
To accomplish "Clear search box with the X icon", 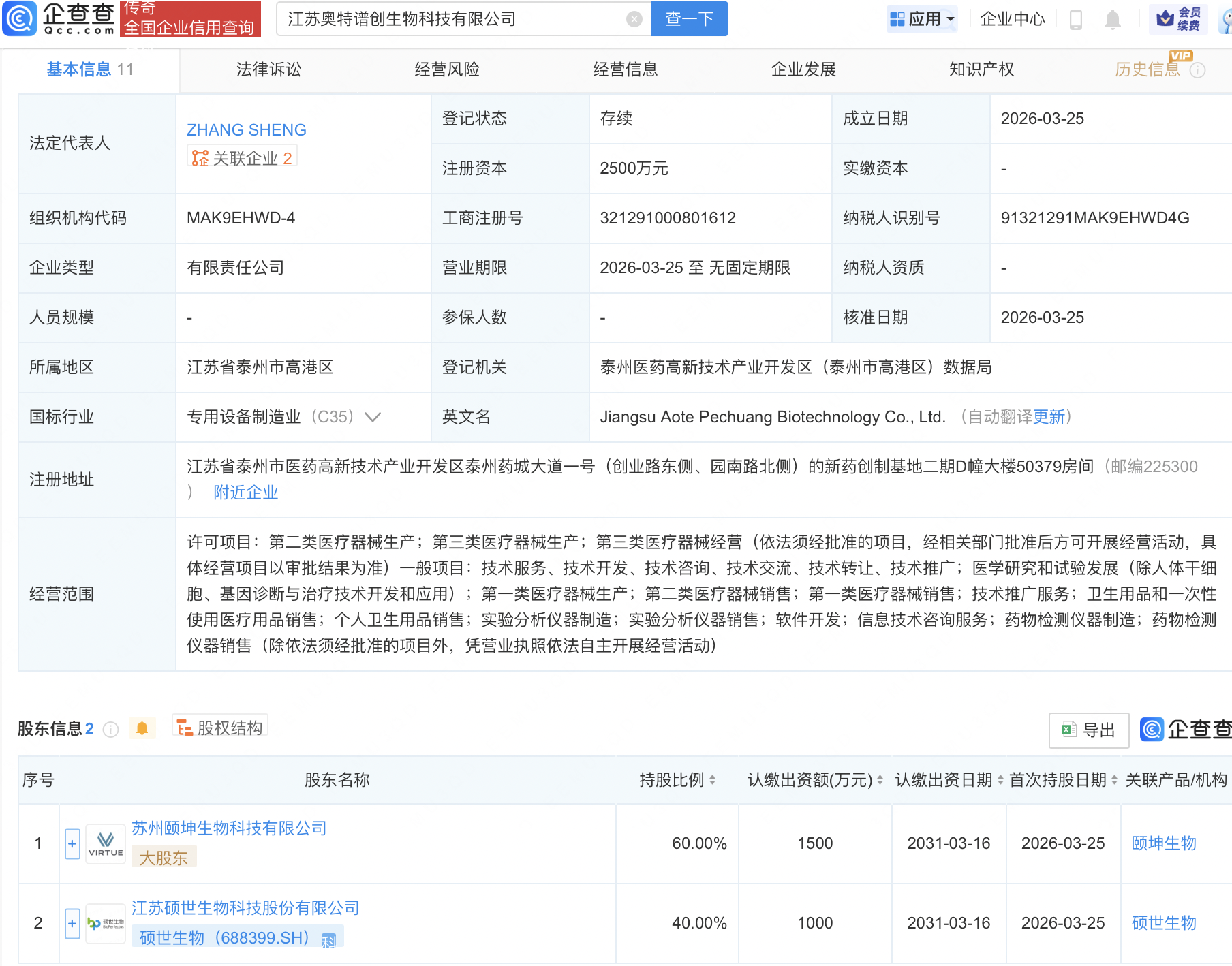I will pyautogui.click(x=635, y=19).
